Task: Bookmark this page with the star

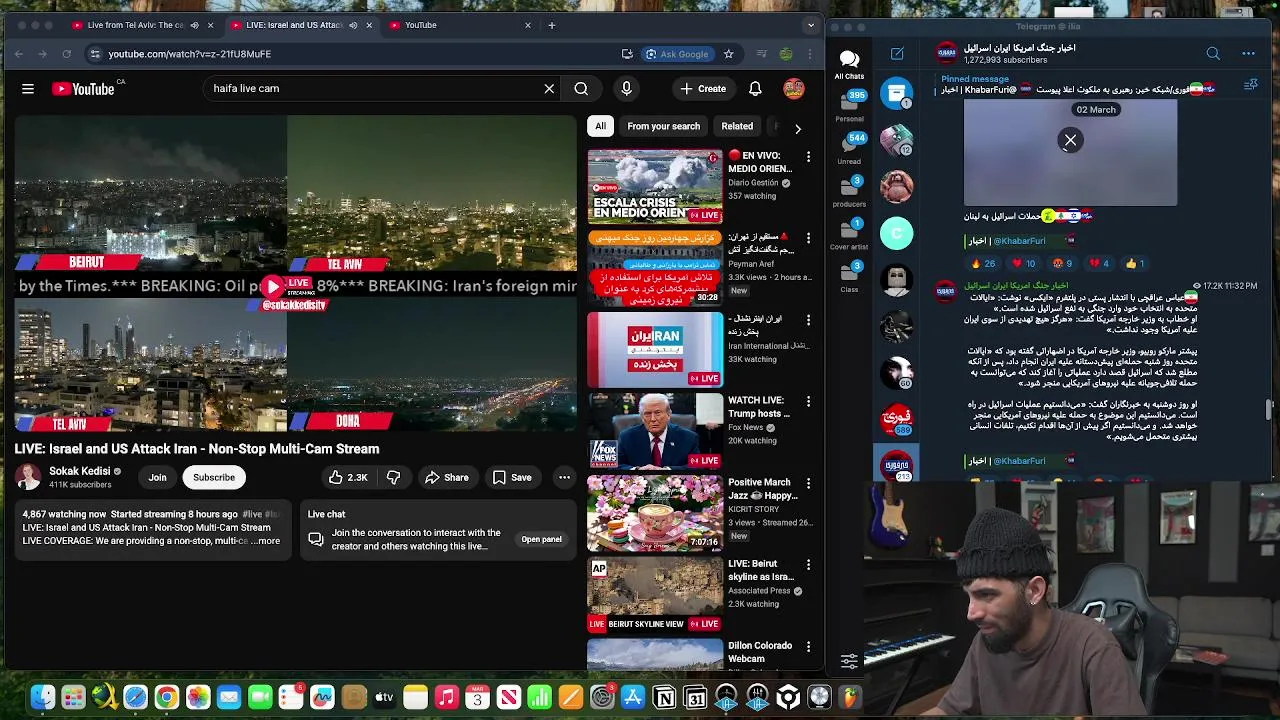Action: [x=728, y=54]
